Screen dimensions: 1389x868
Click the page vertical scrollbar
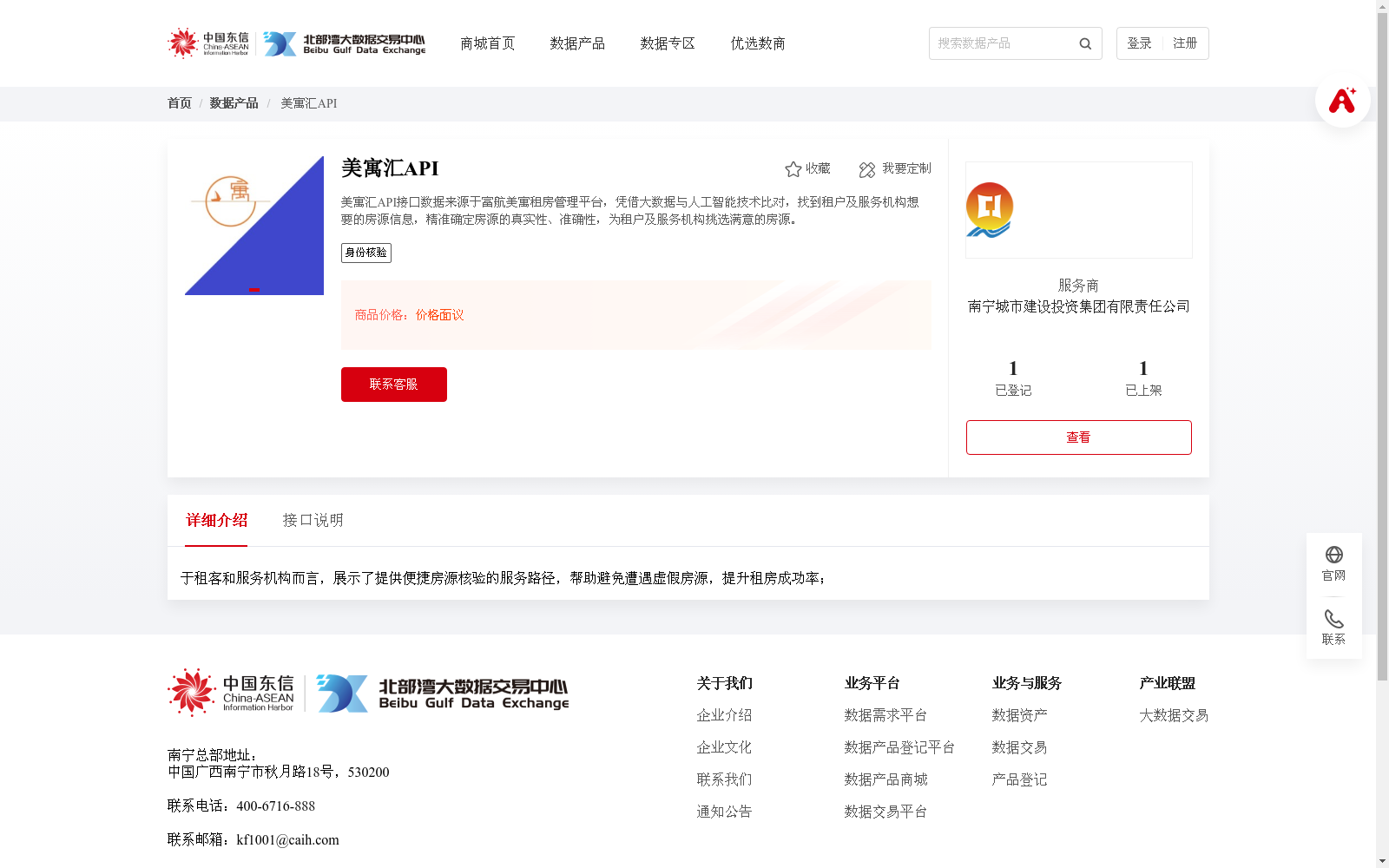click(1382, 347)
